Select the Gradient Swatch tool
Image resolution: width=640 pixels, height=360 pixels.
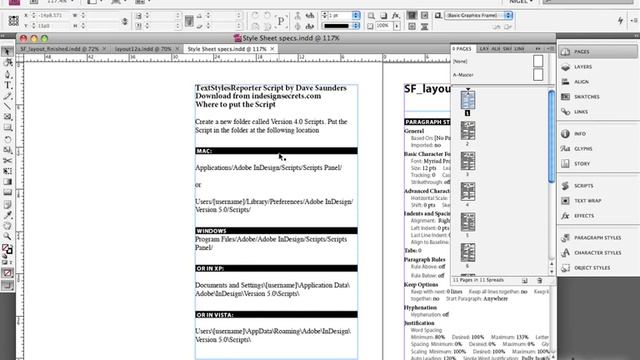point(7,182)
